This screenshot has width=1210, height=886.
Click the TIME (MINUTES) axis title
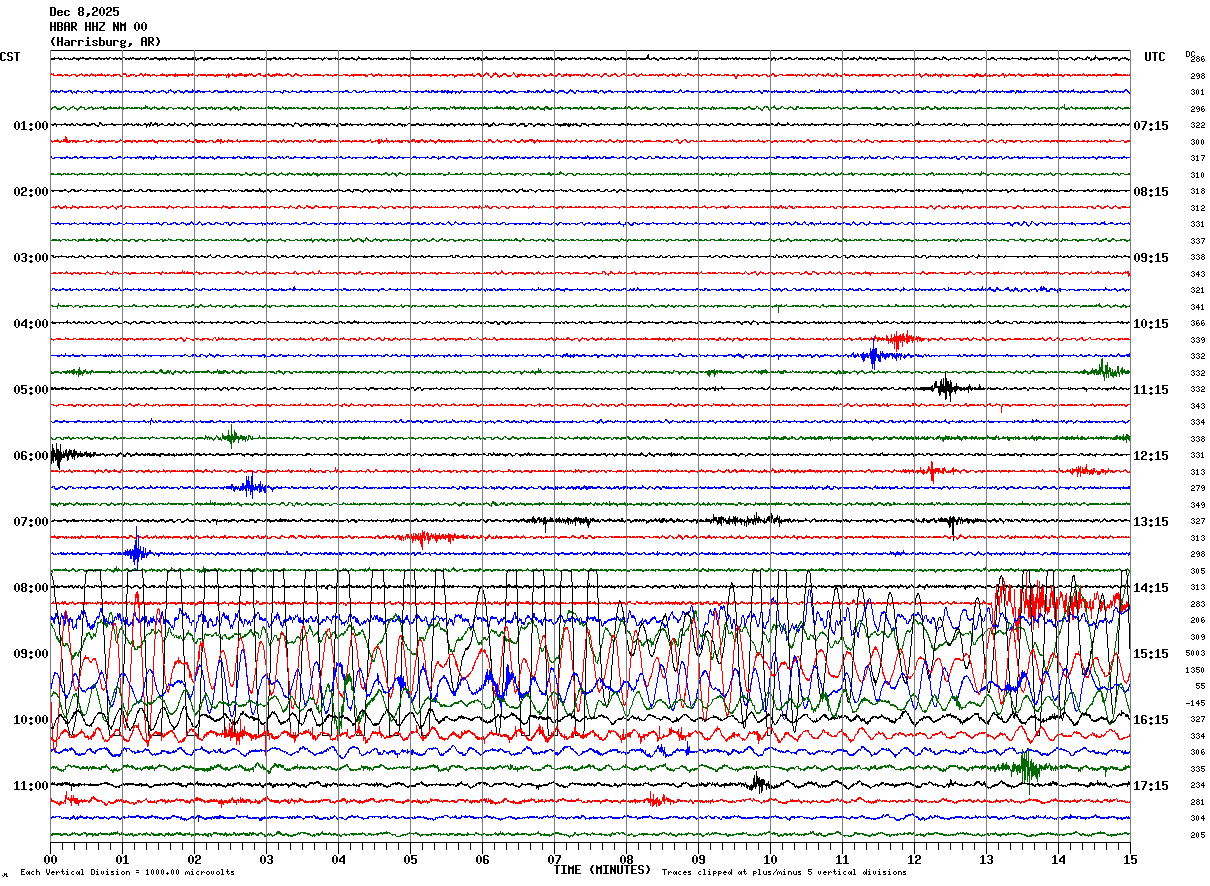(602, 870)
